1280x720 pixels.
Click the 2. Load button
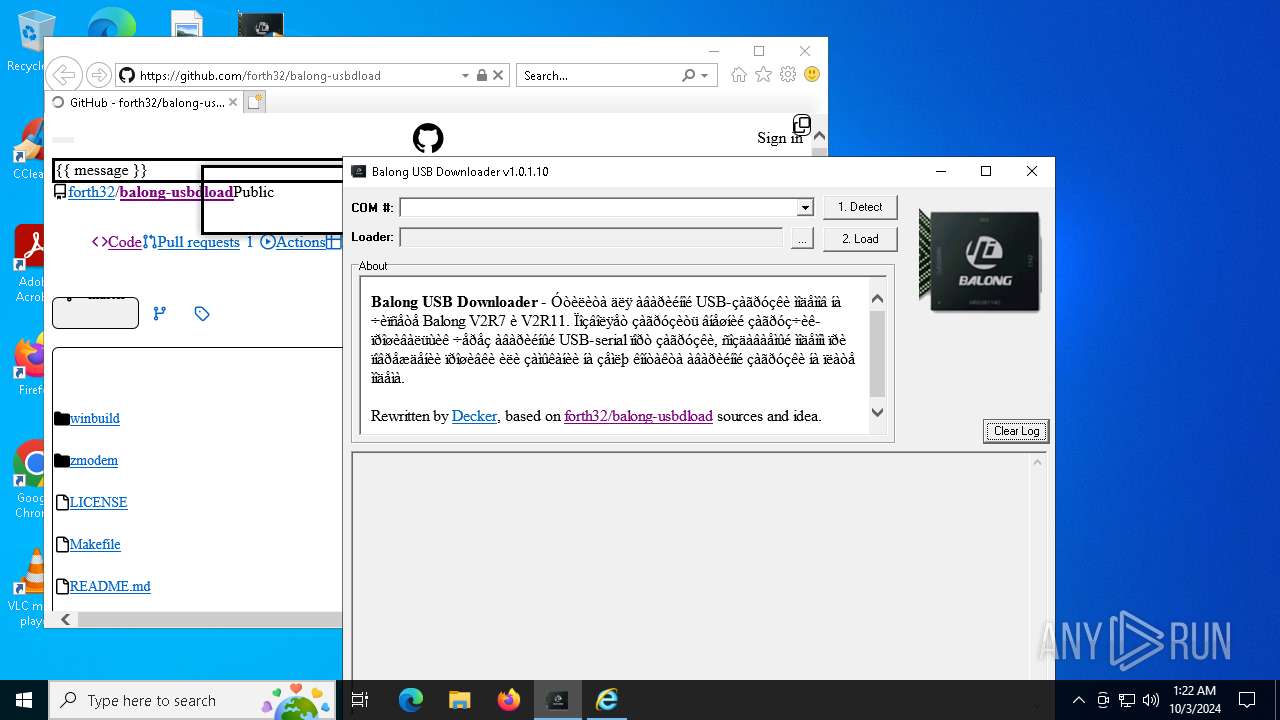pos(860,239)
